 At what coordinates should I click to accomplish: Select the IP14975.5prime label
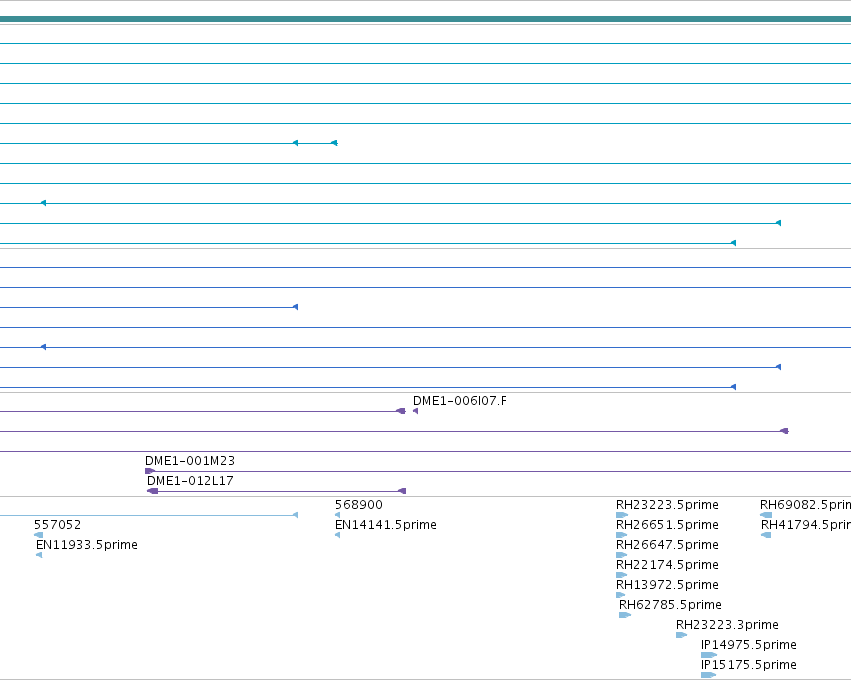[749, 645]
